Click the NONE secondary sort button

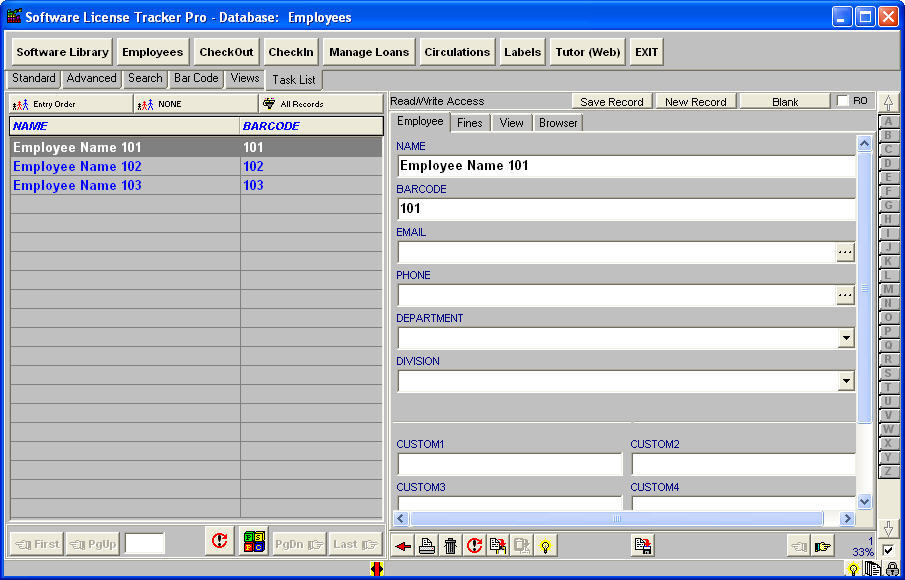click(x=196, y=104)
